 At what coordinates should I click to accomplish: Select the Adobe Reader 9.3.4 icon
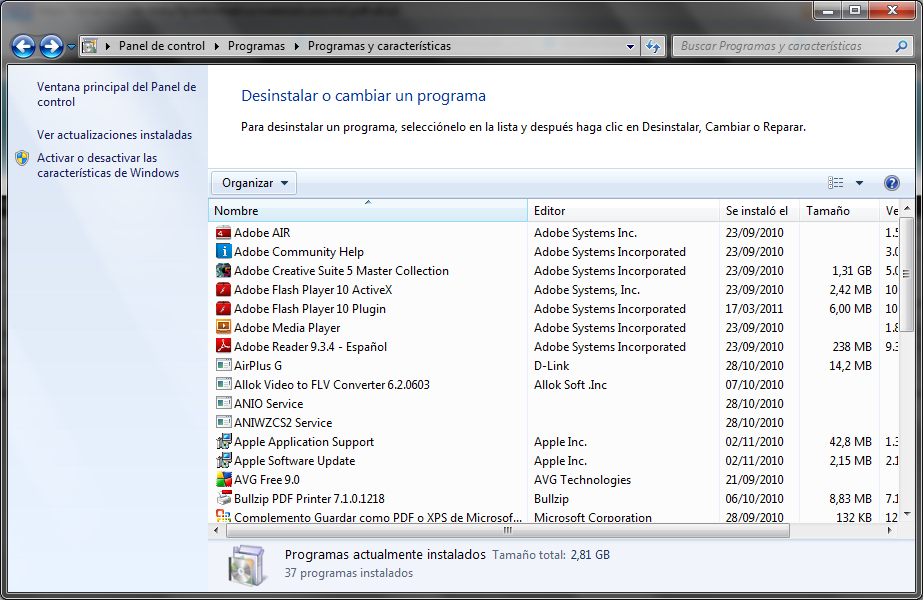[x=224, y=347]
